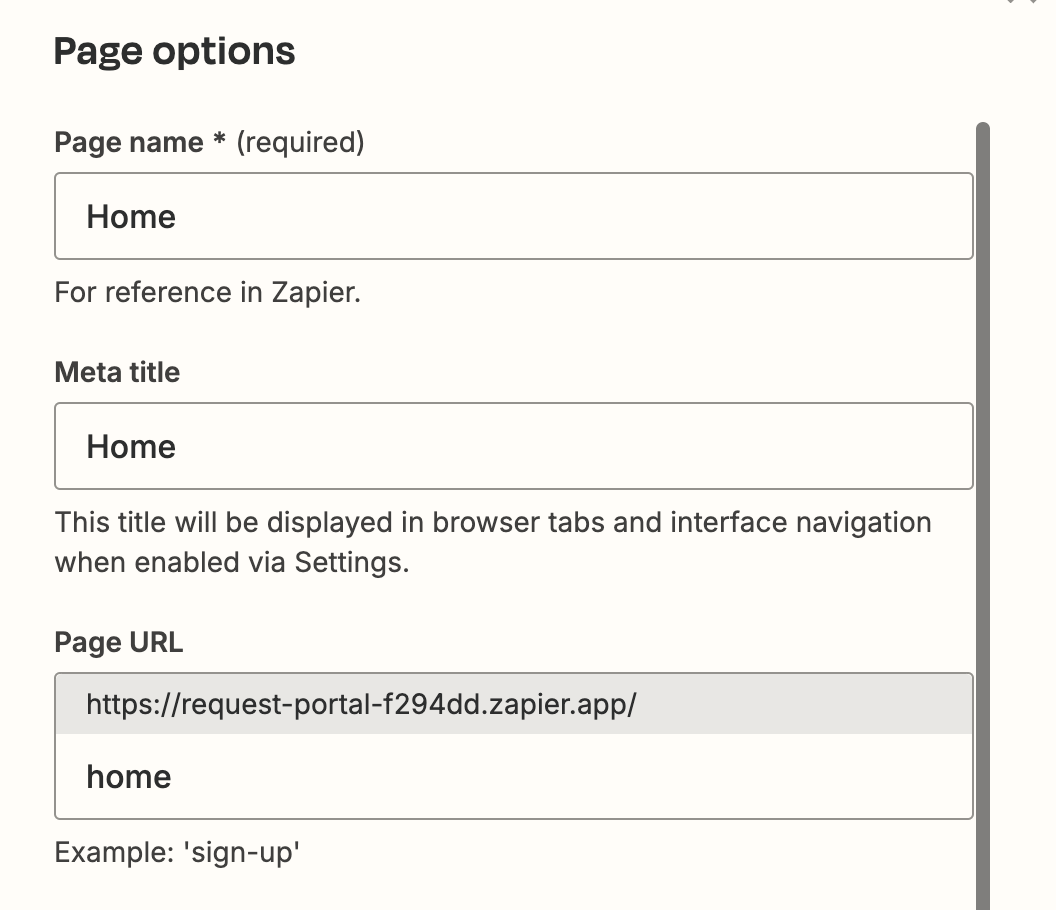Click the 'Page options' heading
Image resolution: width=1056 pixels, height=910 pixels.
tap(174, 50)
